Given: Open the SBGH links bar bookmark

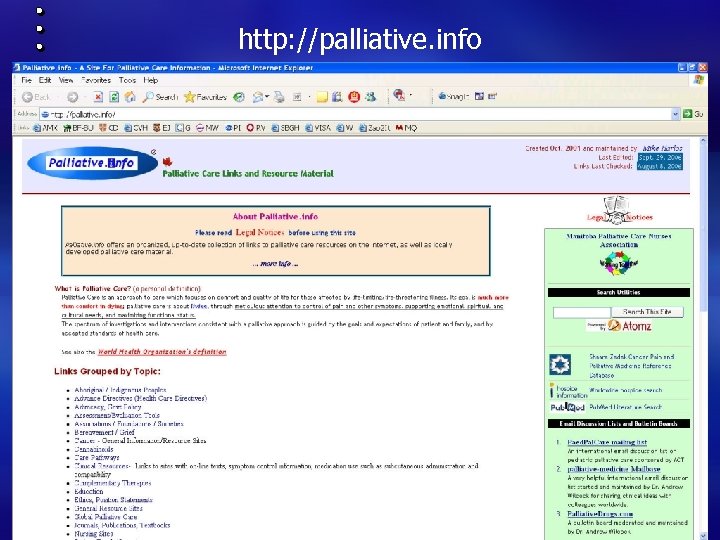Looking at the screenshot, I should [285, 128].
